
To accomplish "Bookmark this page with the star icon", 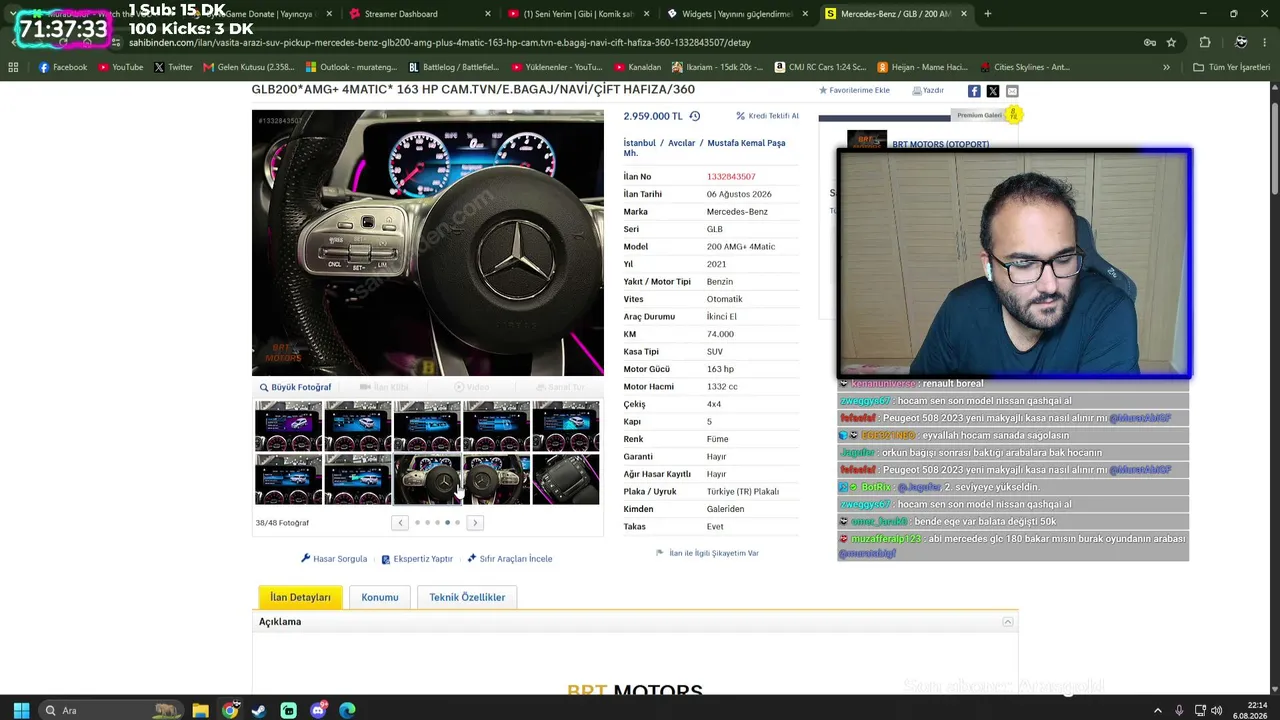I will pos(1171,42).
